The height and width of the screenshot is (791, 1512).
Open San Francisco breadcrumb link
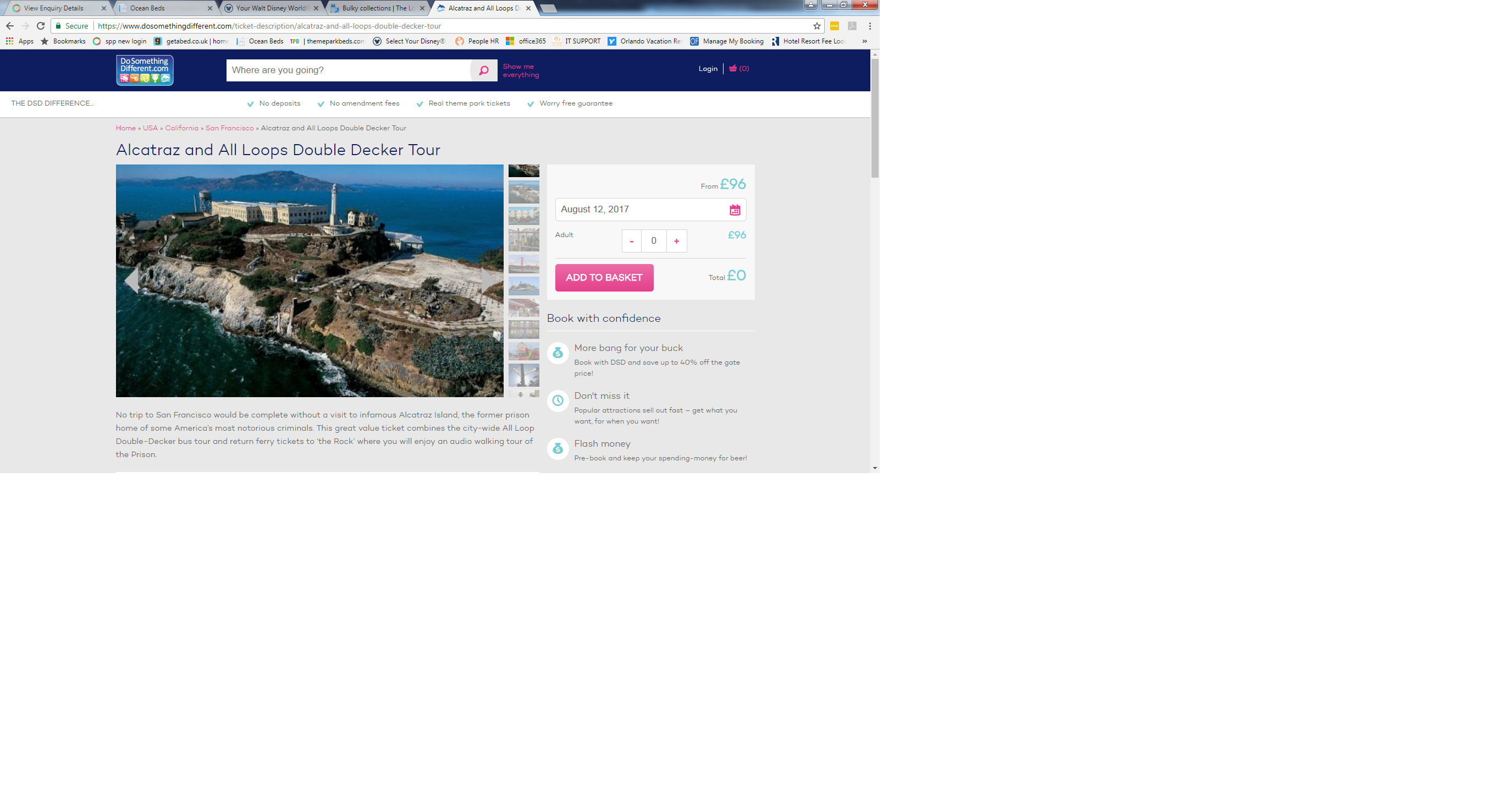[229, 128]
